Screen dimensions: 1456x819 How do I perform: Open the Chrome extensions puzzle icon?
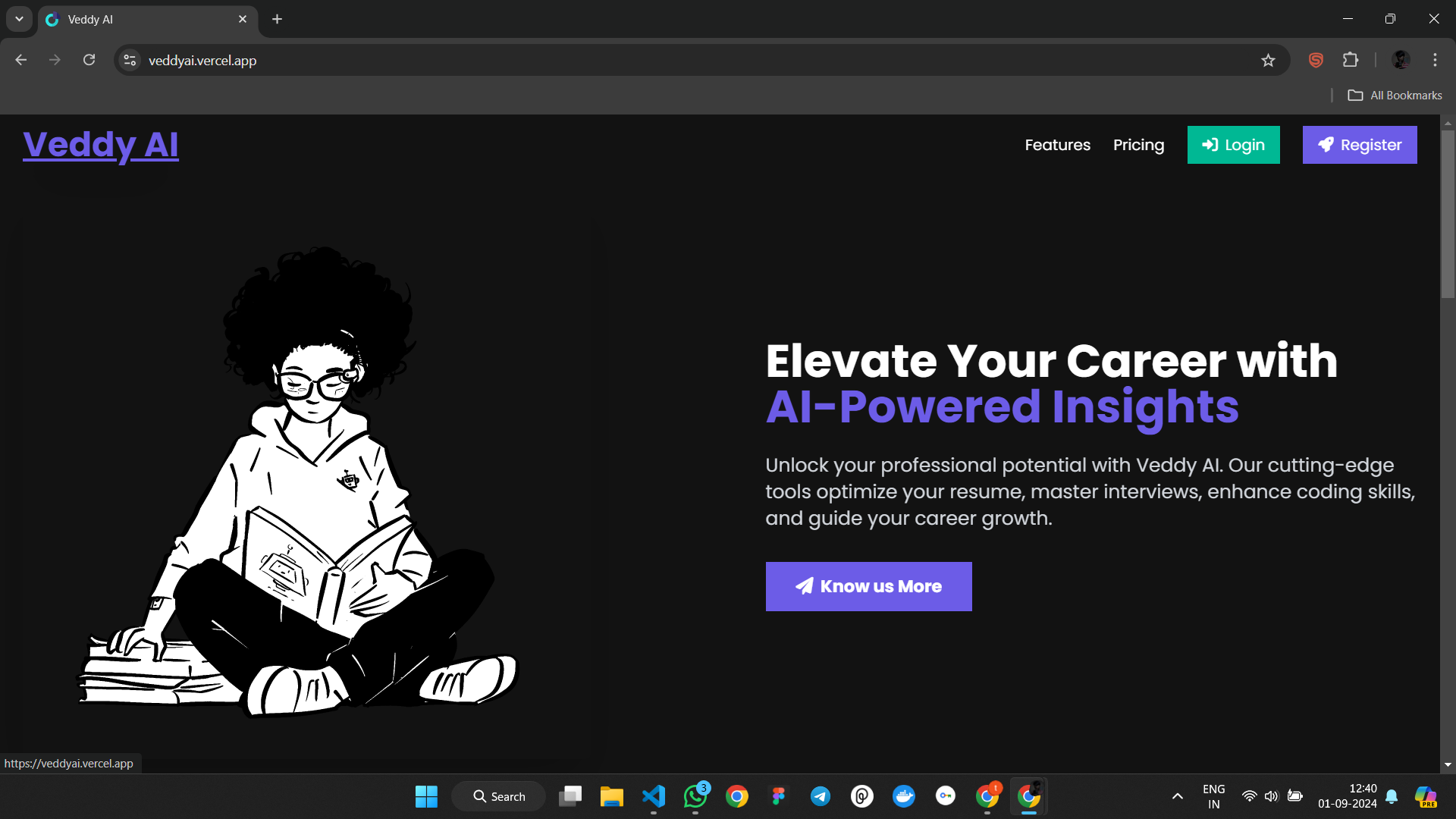[x=1351, y=60]
